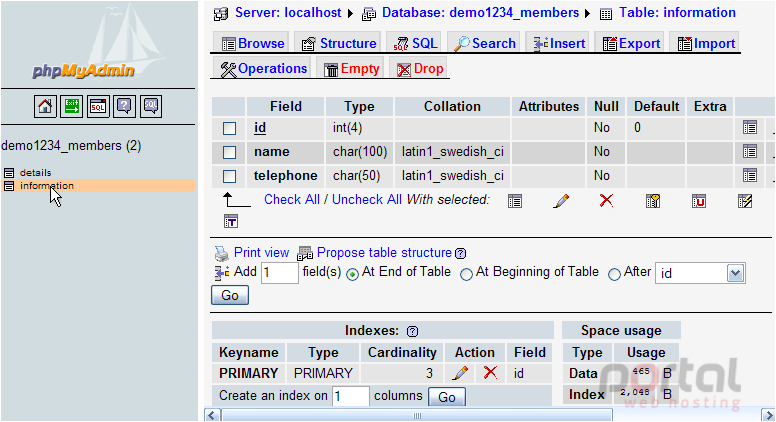
Task: Click With selected unique index icon
Action: [x=699, y=201]
